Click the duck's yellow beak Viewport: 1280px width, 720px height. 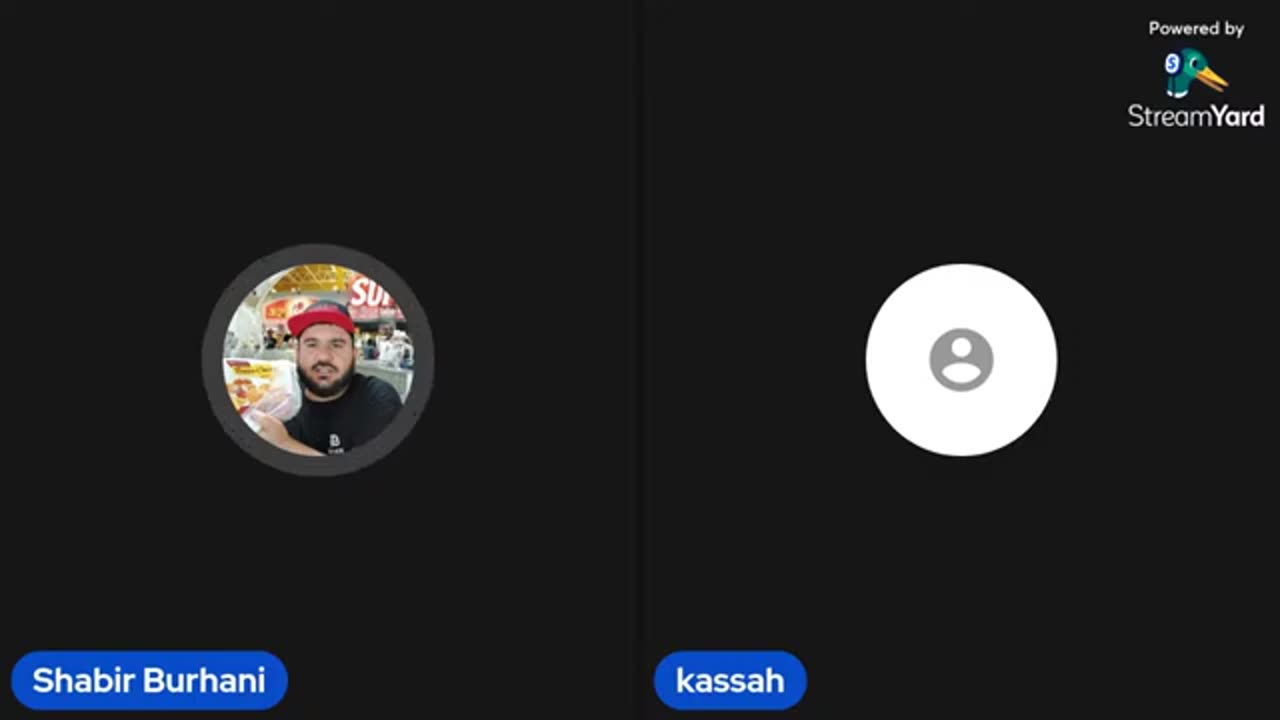pos(1214,79)
